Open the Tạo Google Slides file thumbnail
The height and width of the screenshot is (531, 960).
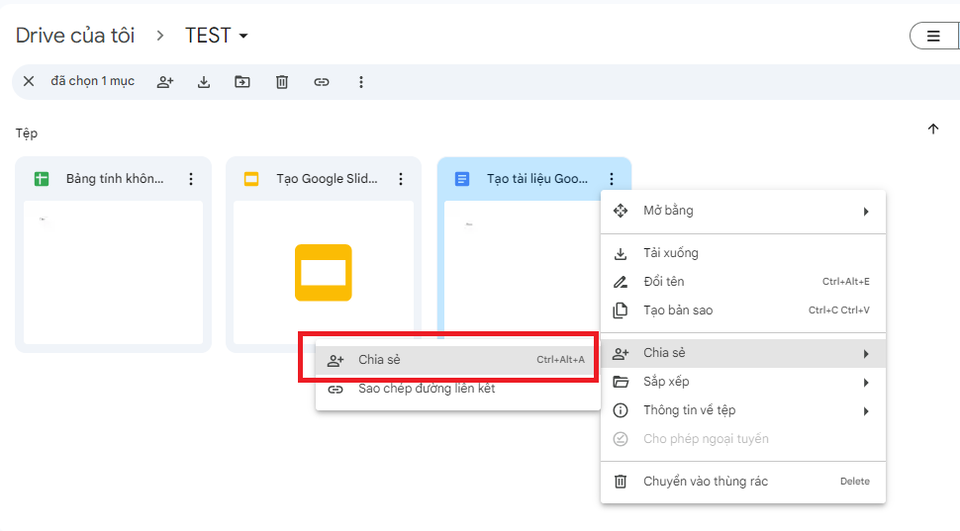(322, 272)
